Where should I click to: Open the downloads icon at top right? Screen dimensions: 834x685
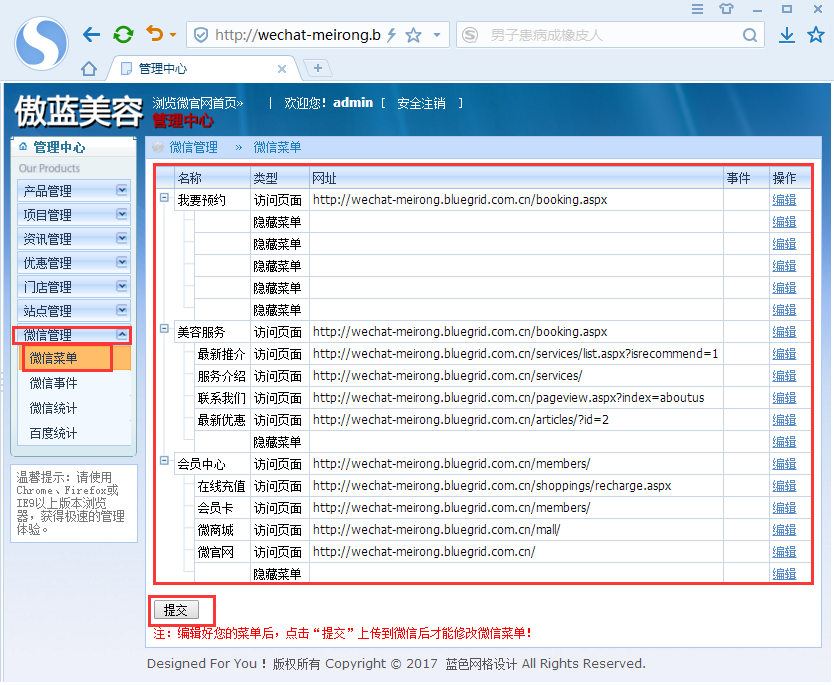786,33
